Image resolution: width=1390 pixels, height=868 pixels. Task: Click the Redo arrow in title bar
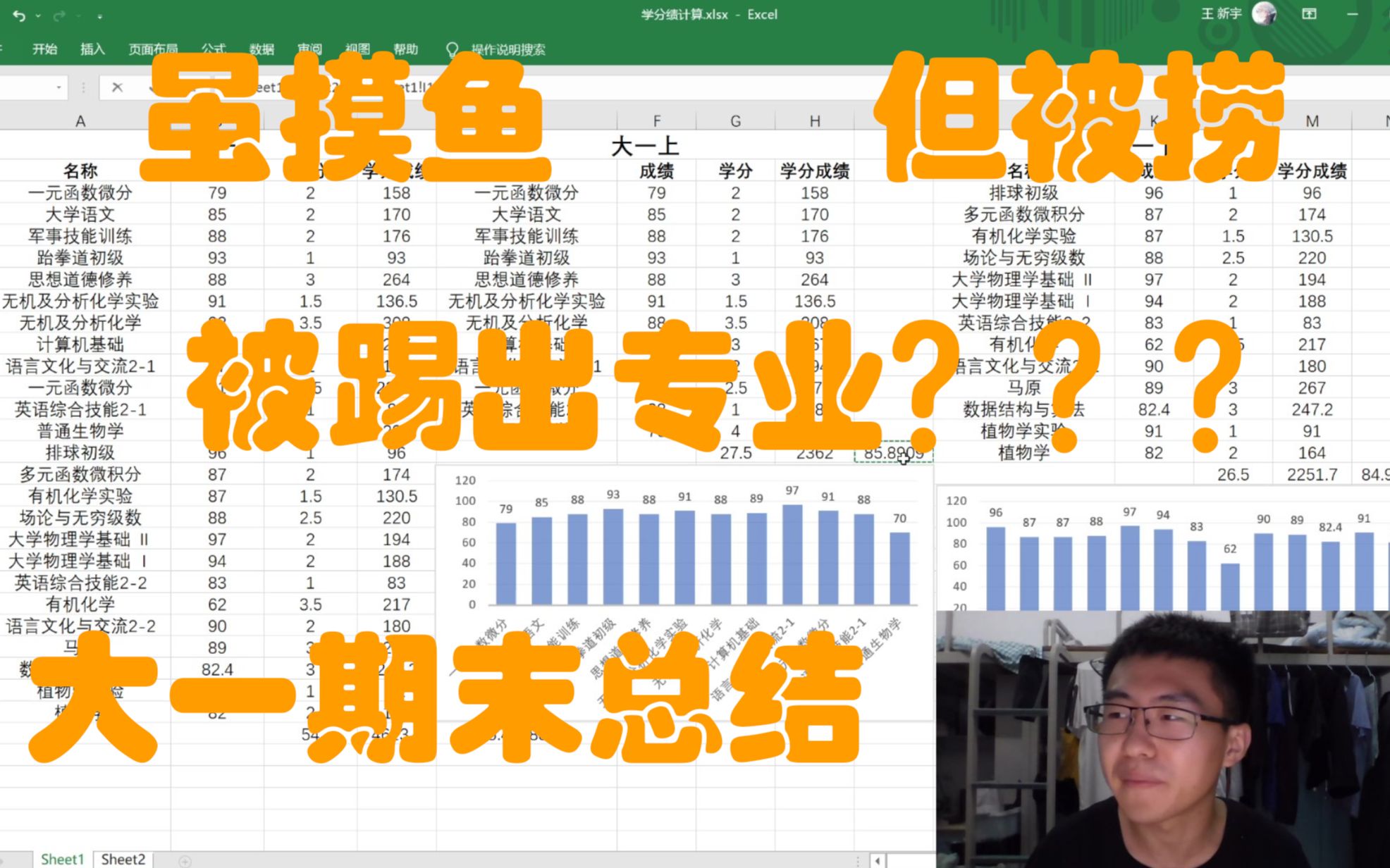tap(60, 15)
